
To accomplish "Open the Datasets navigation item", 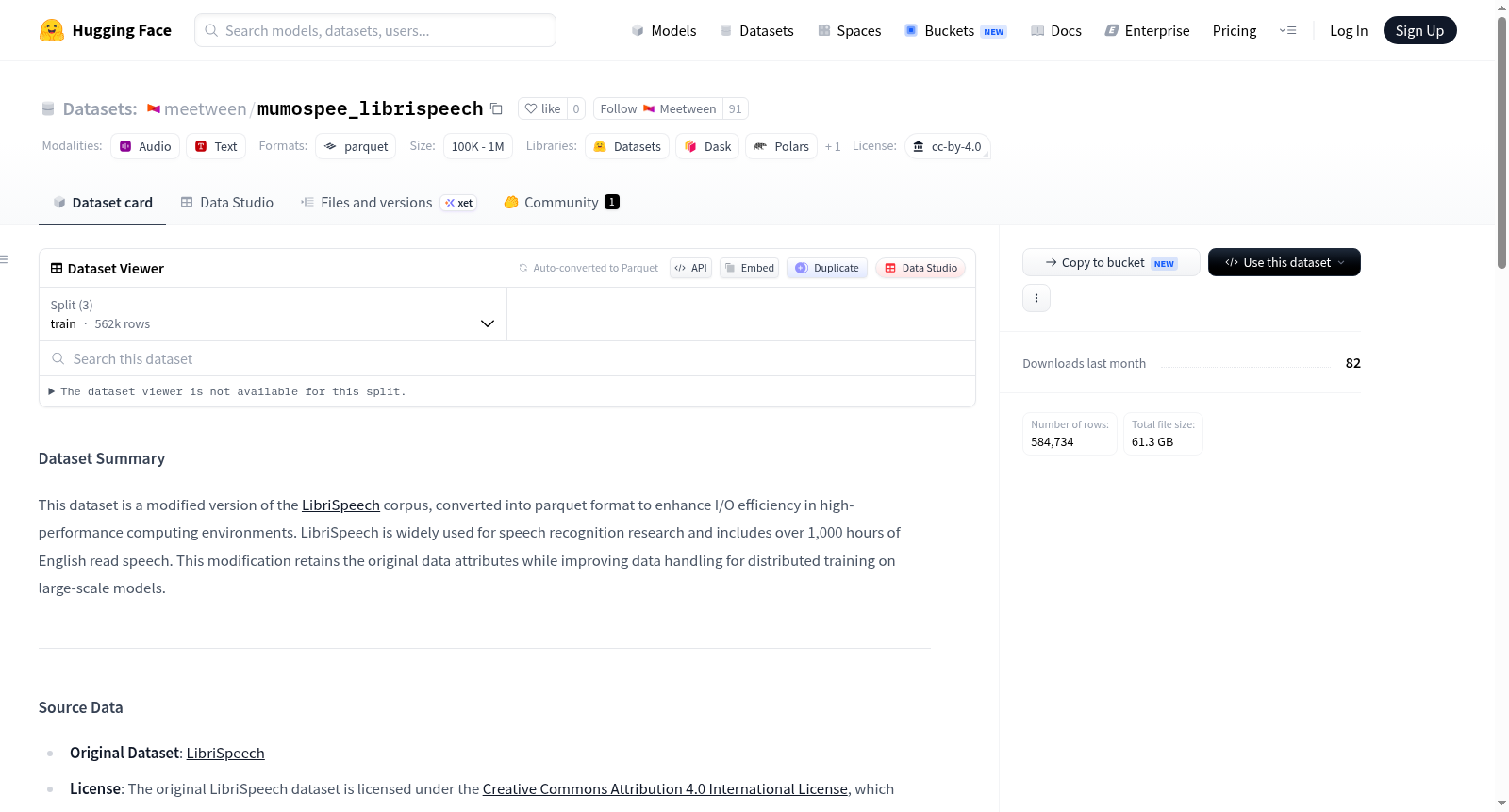I will pos(756,30).
